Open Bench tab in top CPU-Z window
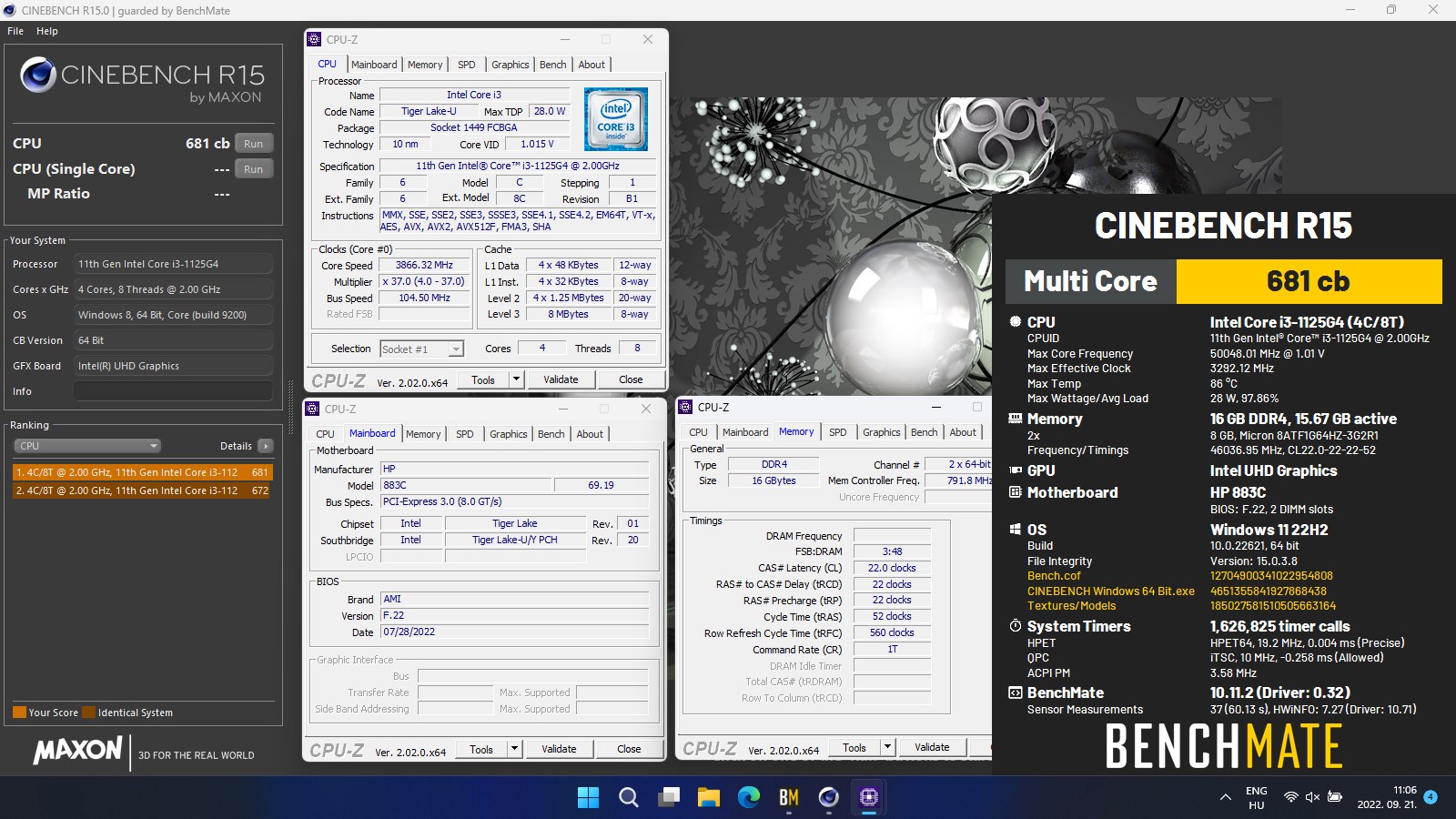 coord(553,65)
